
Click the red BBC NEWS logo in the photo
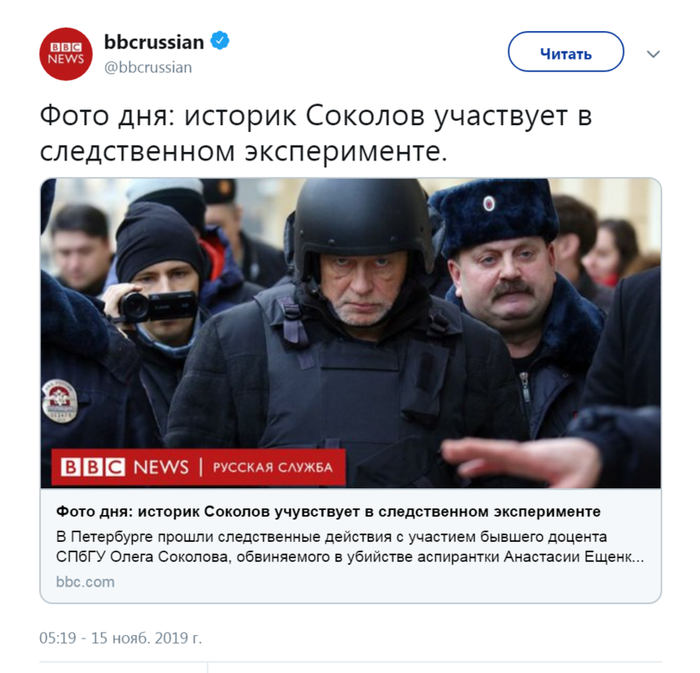coord(125,467)
